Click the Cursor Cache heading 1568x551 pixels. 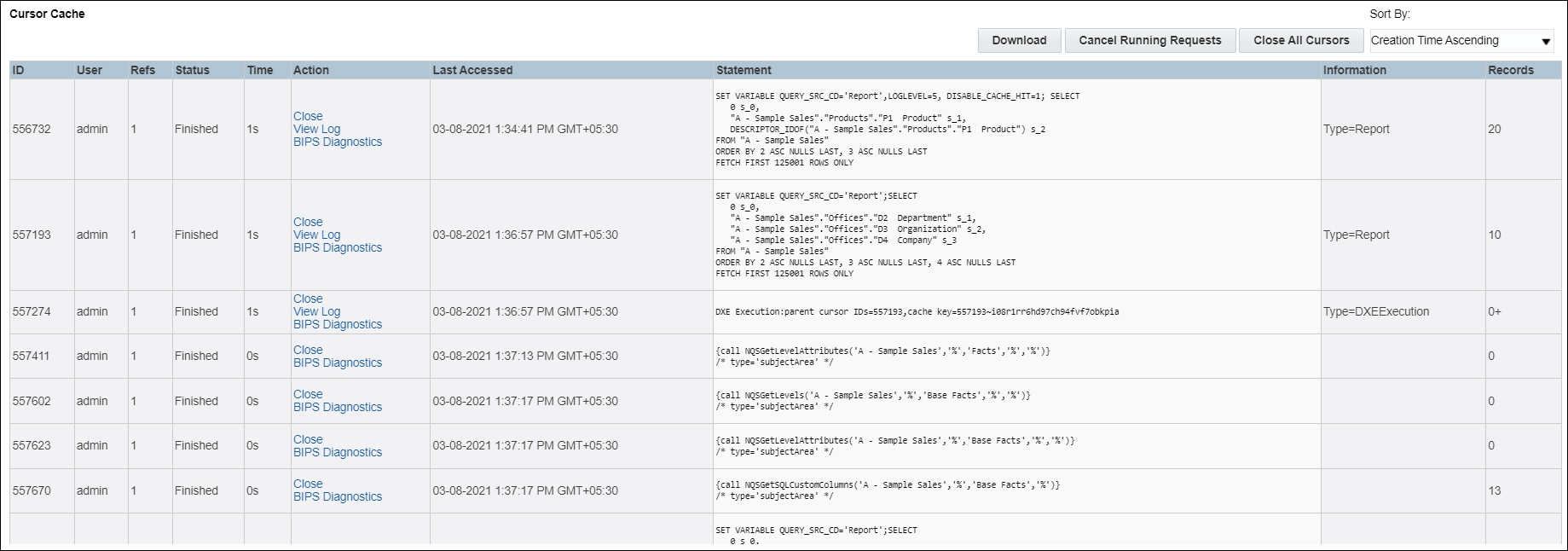pyautogui.click(x=47, y=14)
